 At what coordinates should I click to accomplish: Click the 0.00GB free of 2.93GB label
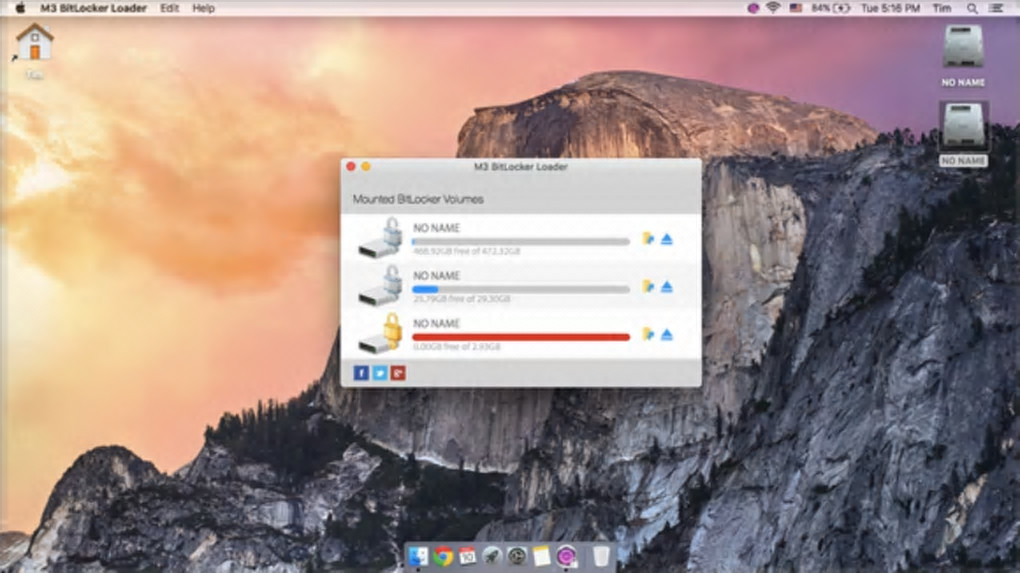[x=457, y=347]
